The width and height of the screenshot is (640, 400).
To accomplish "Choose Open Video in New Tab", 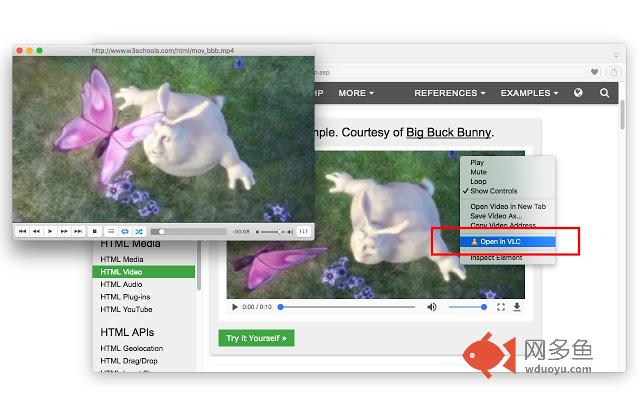I will pyautogui.click(x=507, y=207).
